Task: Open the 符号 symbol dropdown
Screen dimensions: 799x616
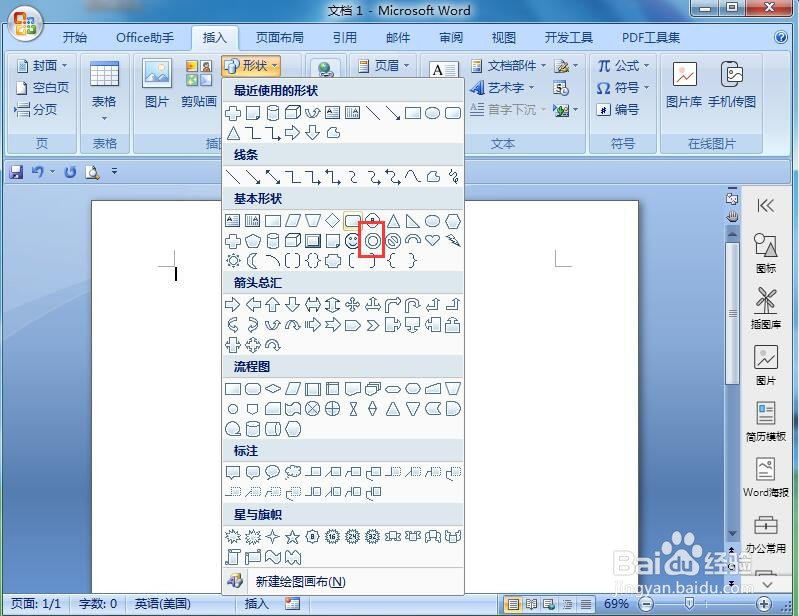Action: point(623,88)
